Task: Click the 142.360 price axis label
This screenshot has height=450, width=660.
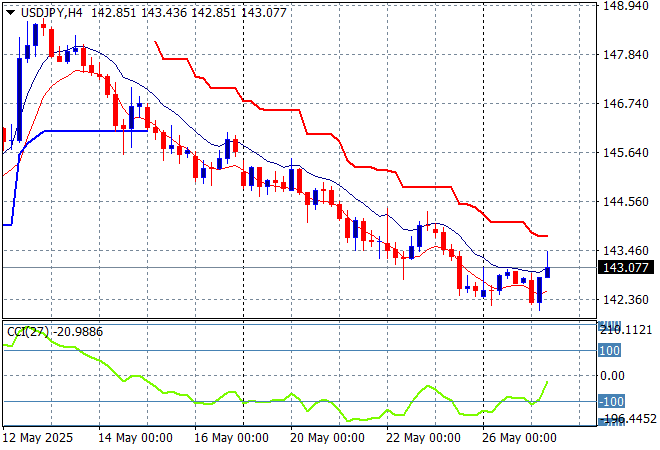Action: click(x=626, y=300)
